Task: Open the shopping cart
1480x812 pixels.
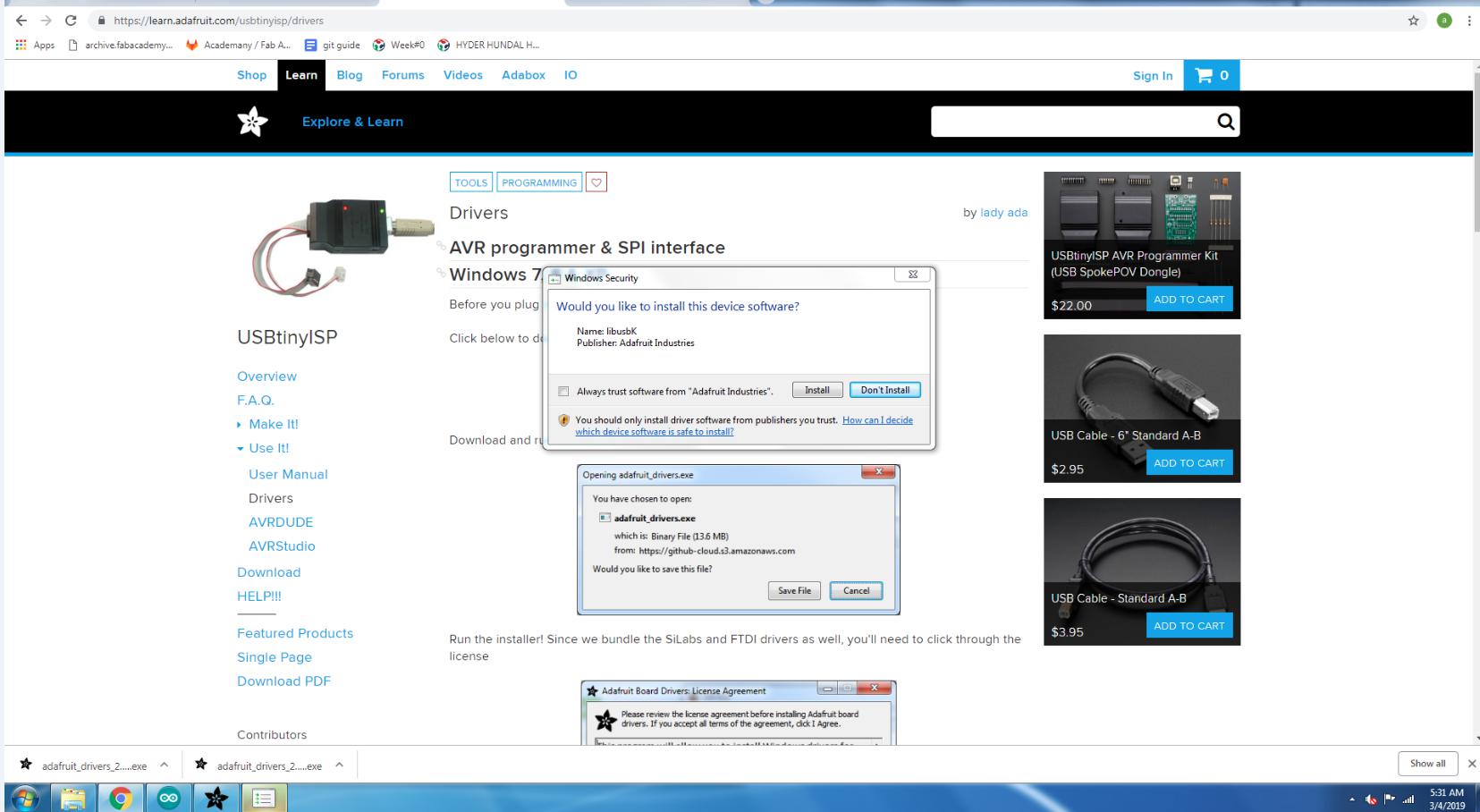Action: tap(1212, 76)
